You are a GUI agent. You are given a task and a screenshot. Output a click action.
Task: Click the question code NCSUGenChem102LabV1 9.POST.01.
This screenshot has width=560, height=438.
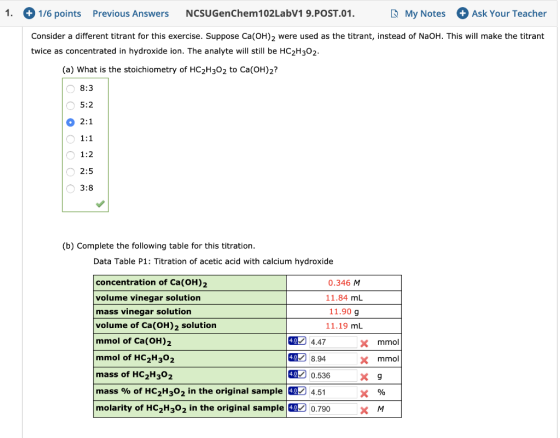(x=270, y=14)
